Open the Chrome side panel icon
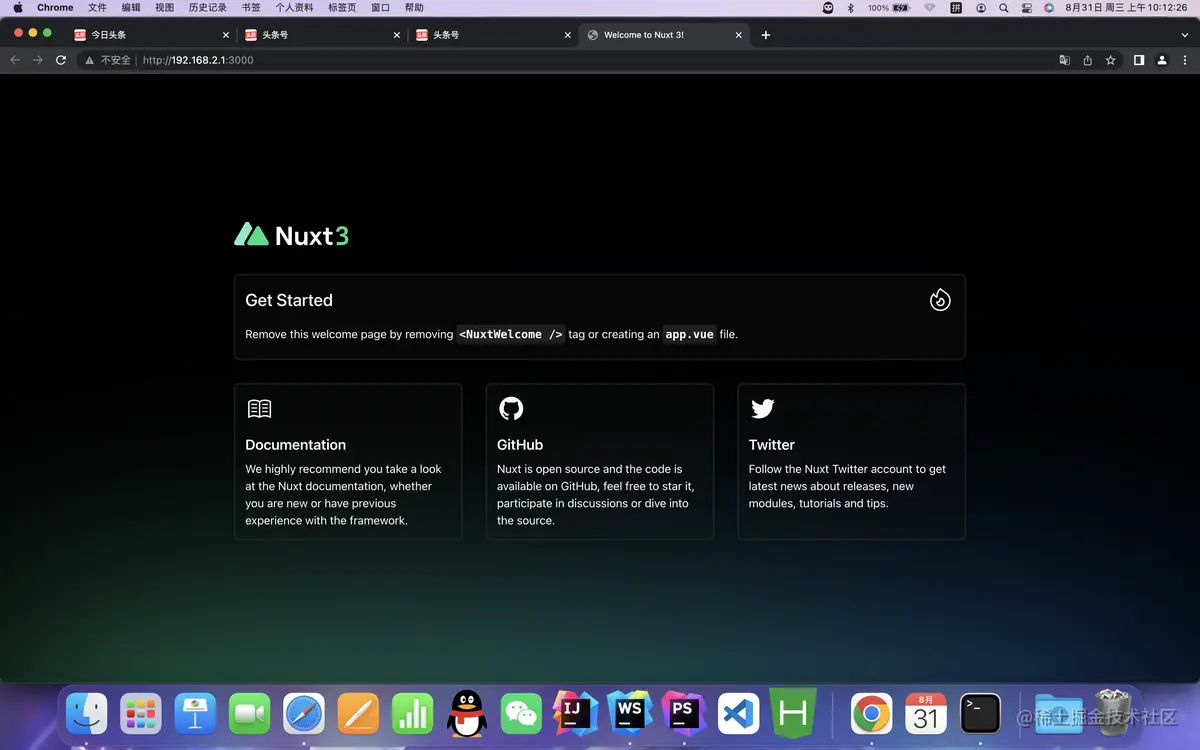Screen dimensions: 1200x750 coord(1138,60)
